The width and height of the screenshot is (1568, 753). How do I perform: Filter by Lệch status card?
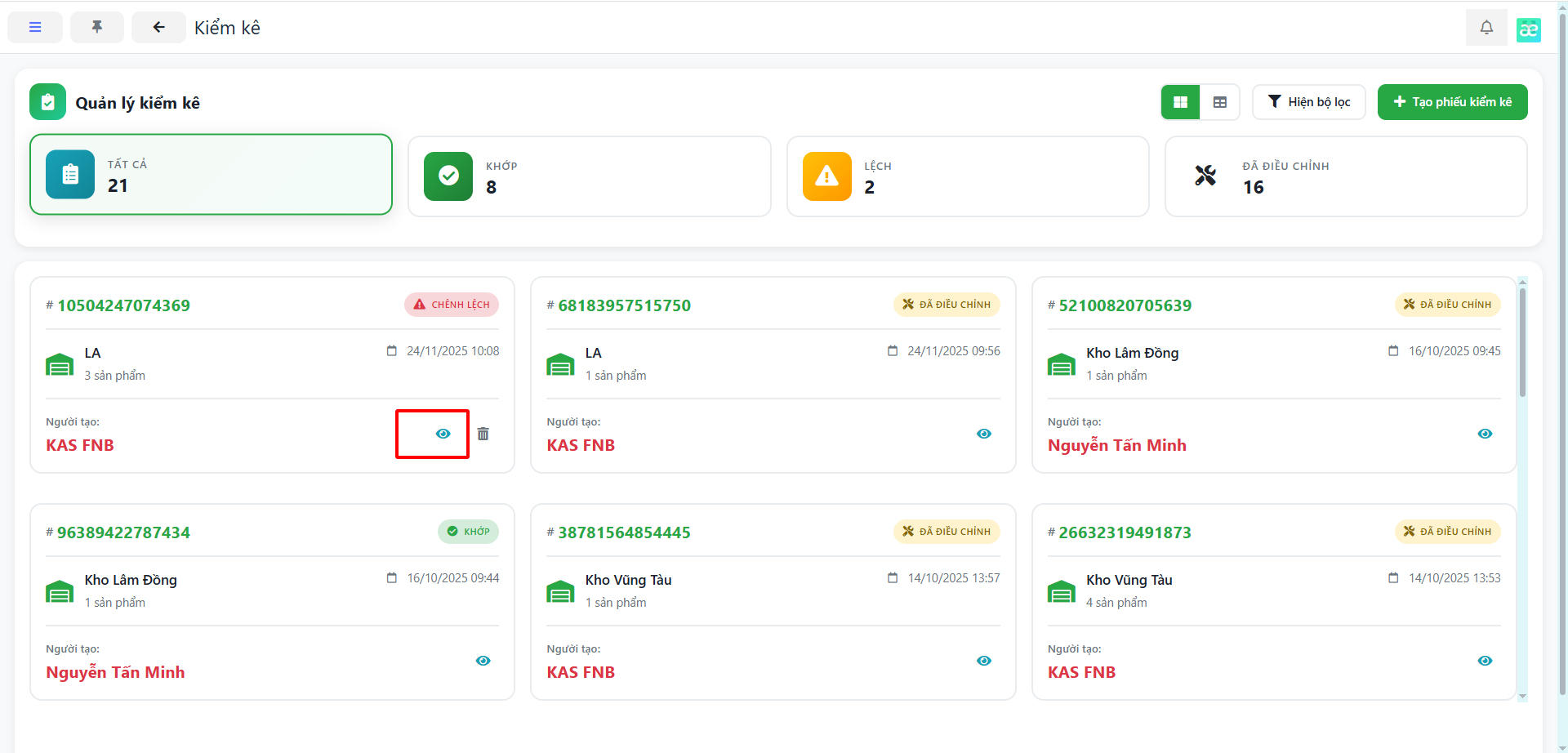pyautogui.click(x=967, y=176)
